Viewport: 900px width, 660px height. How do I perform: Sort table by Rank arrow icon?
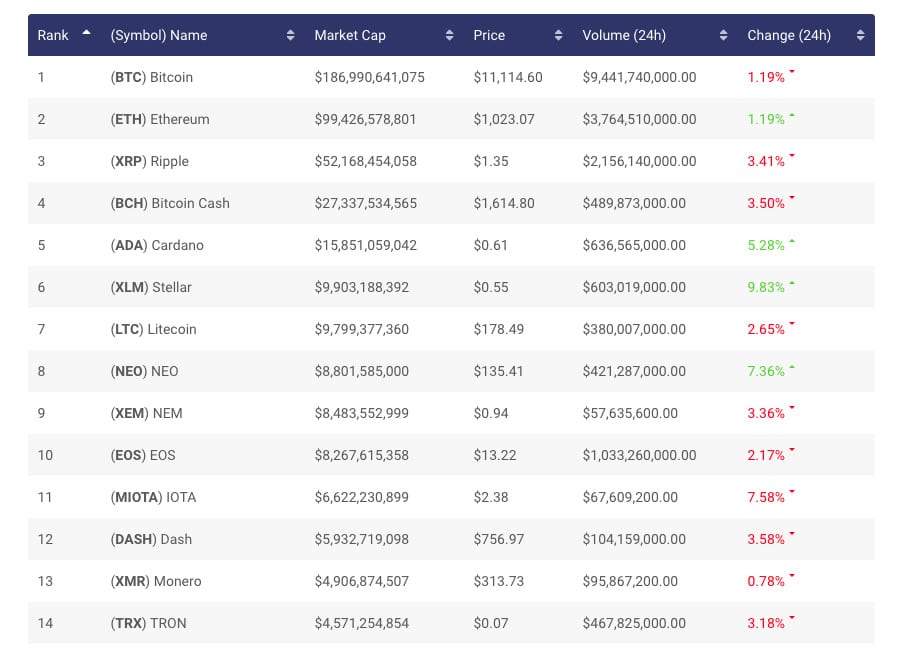pos(86,33)
